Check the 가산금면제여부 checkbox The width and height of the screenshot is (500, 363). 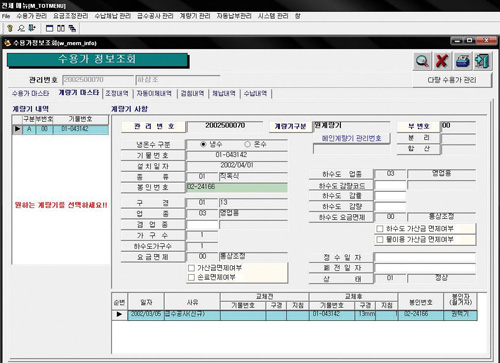point(191,268)
